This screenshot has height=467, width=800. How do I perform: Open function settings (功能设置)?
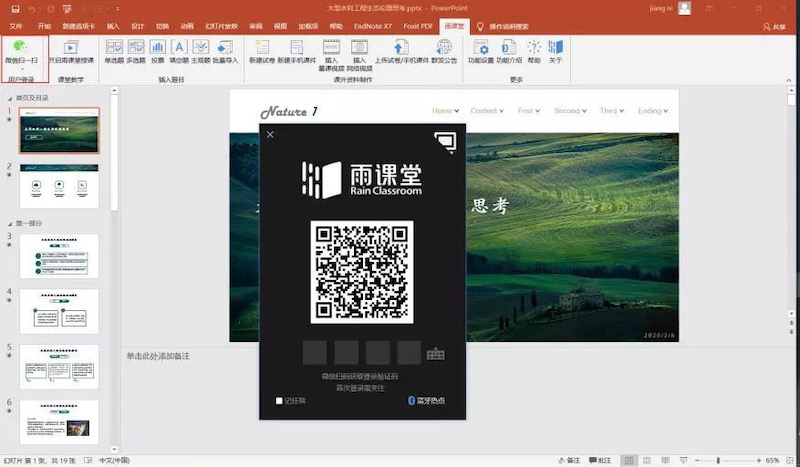click(x=481, y=52)
